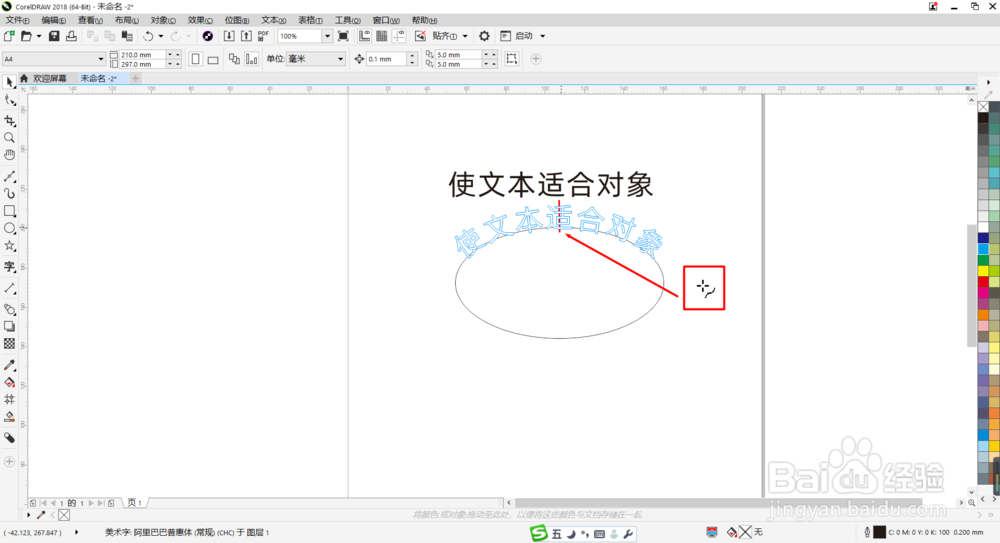Select the Ellipse tool
The image size is (1000, 543).
(9, 228)
